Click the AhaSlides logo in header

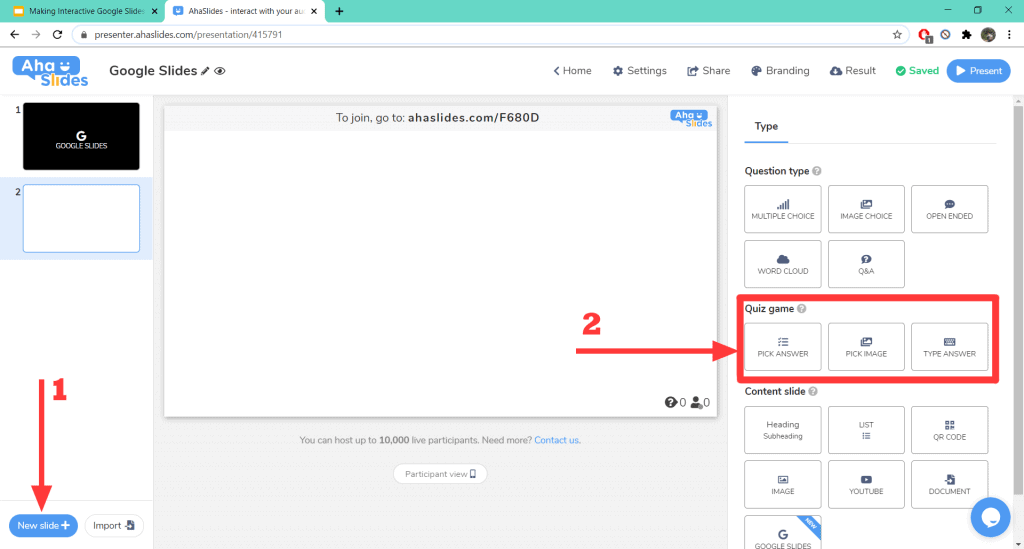pos(50,71)
